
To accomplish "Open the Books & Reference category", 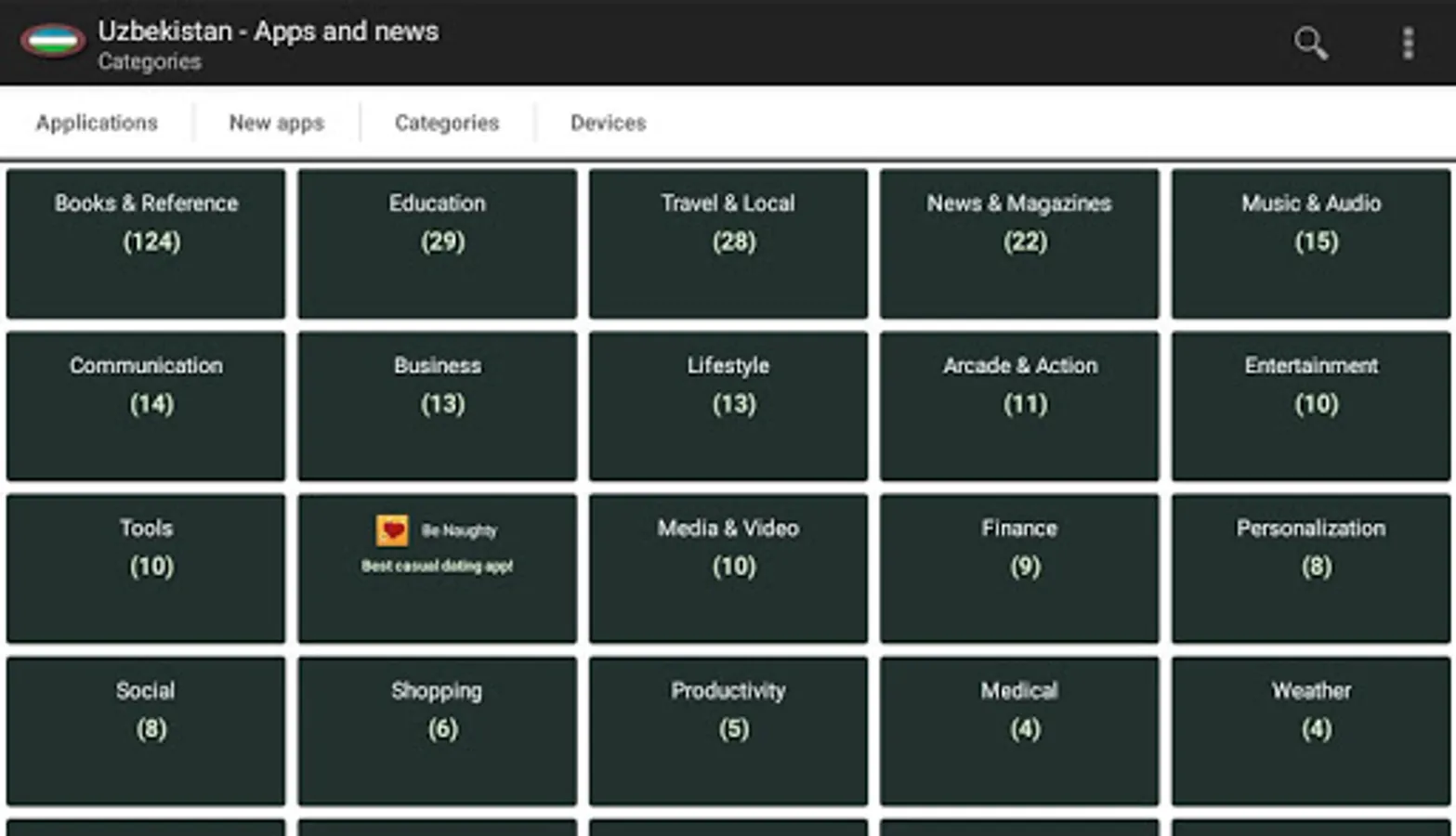I will point(146,243).
